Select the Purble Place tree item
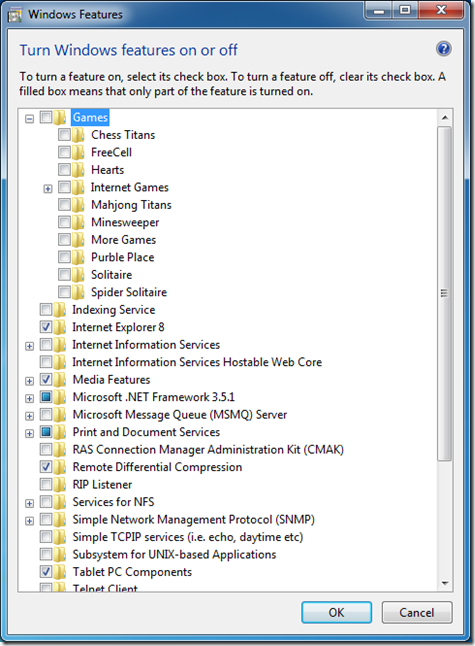 coord(123,257)
